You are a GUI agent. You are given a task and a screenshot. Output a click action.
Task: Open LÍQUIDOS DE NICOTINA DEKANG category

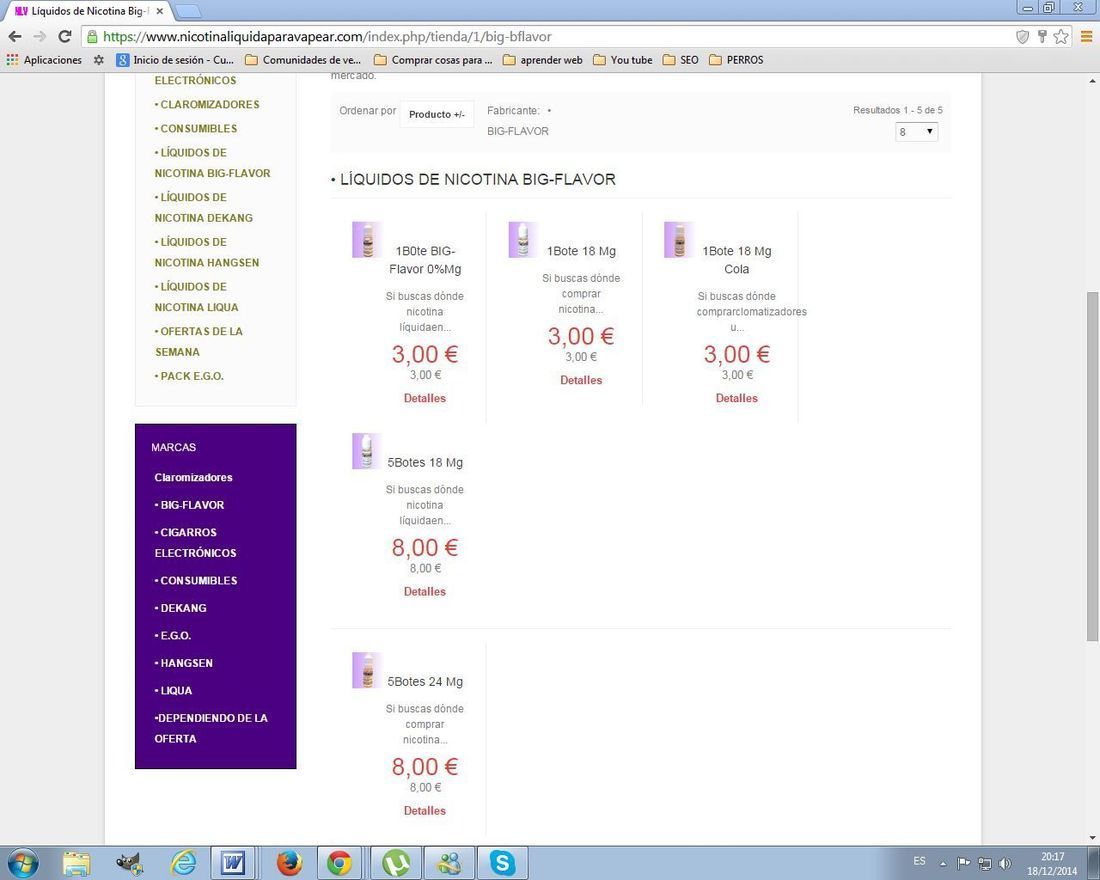pos(203,208)
